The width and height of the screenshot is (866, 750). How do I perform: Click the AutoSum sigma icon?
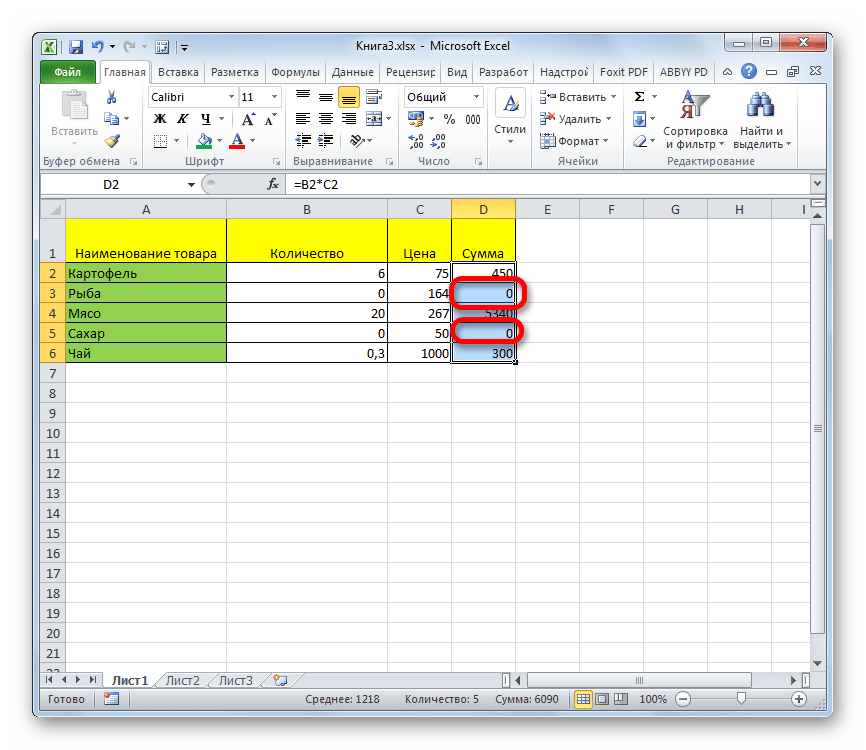(x=639, y=97)
